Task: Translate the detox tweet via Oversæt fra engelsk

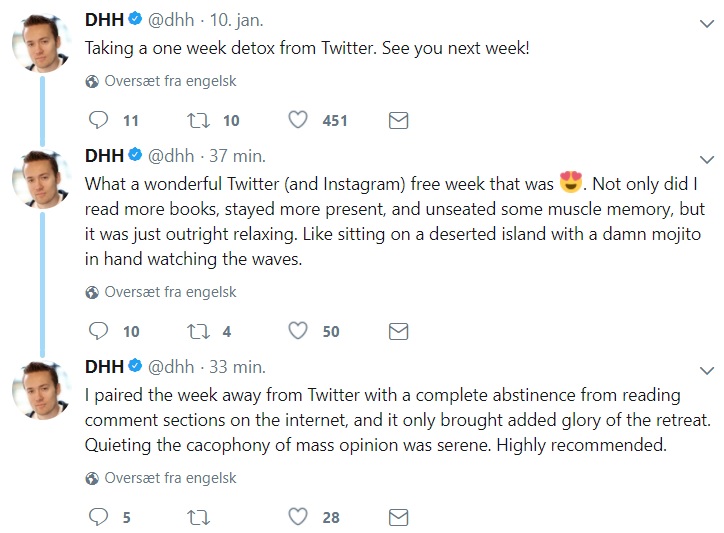Action: tap(170, 82)
